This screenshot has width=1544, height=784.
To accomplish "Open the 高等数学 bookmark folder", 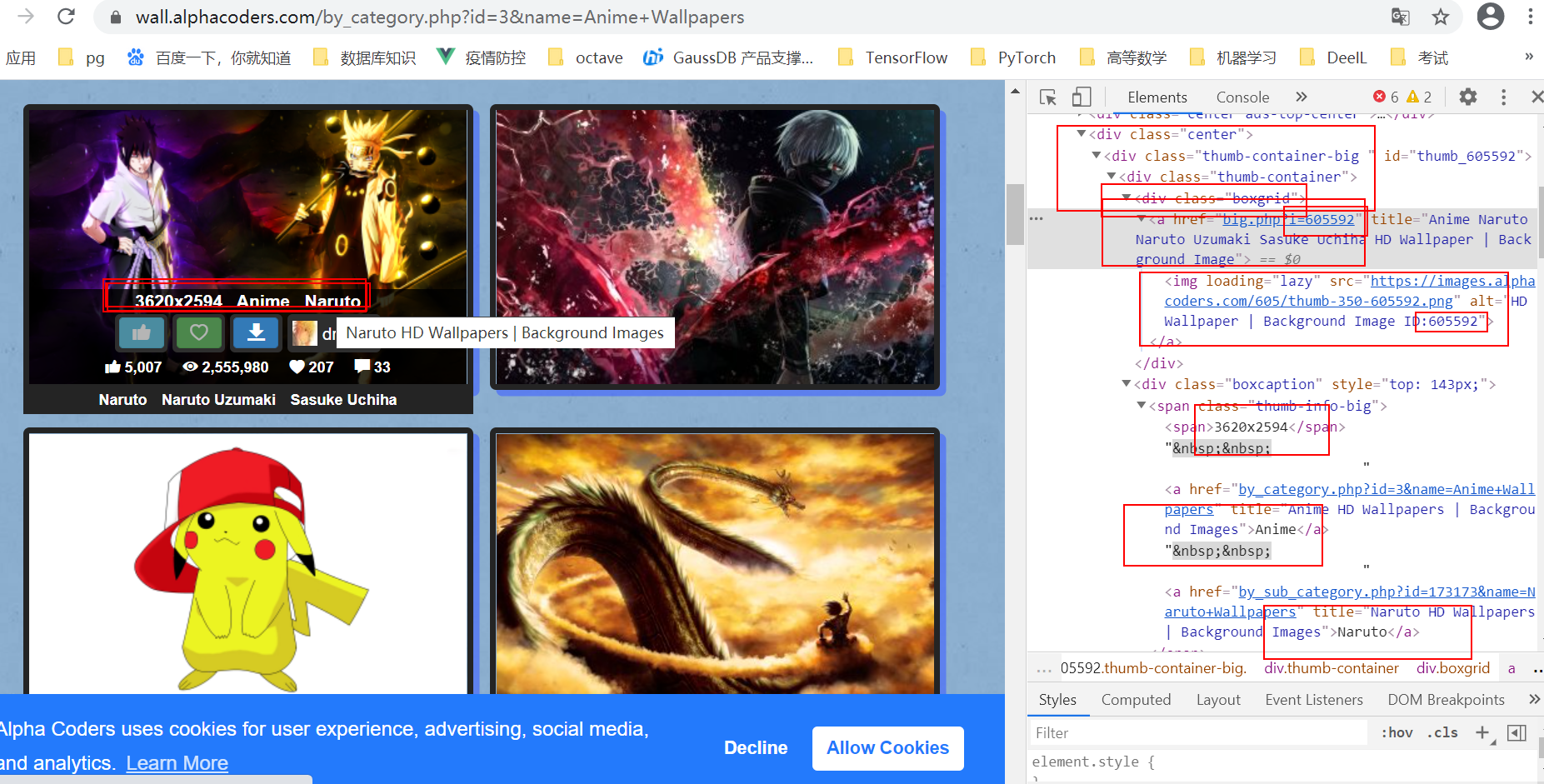I will (1122, 57).
